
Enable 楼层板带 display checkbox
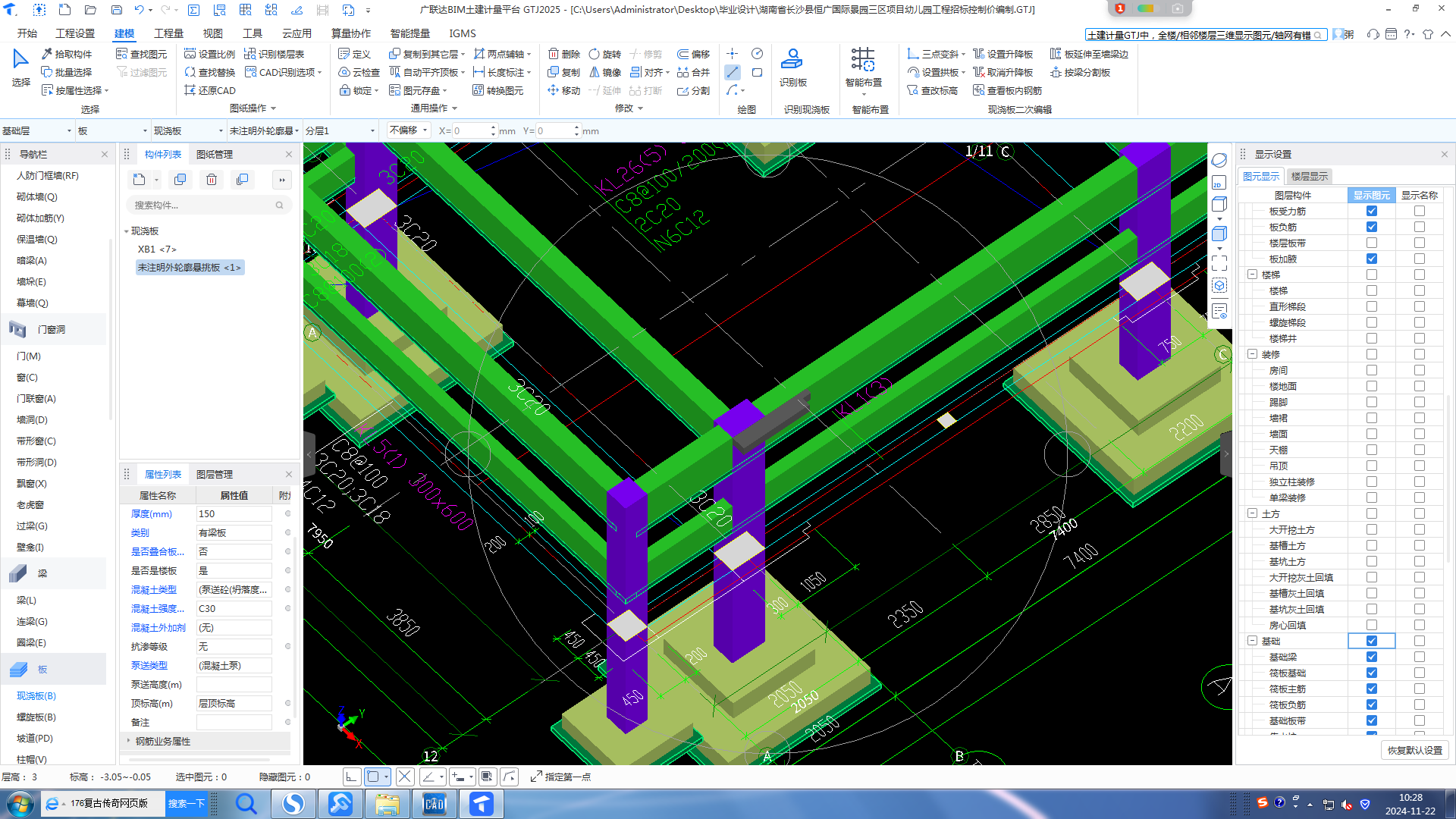[x=1371, y=243]
